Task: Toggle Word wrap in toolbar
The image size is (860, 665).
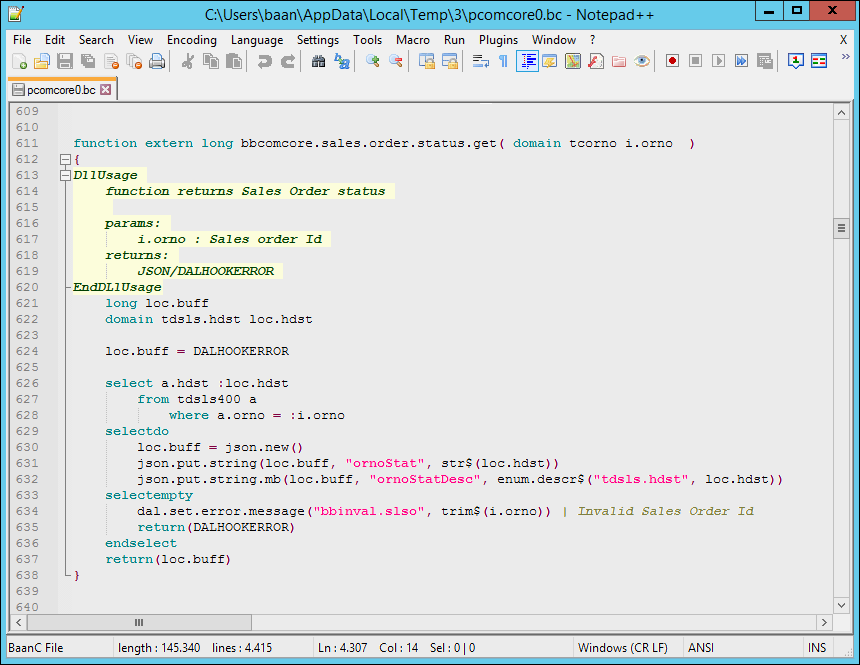Action: pos(481,61)
